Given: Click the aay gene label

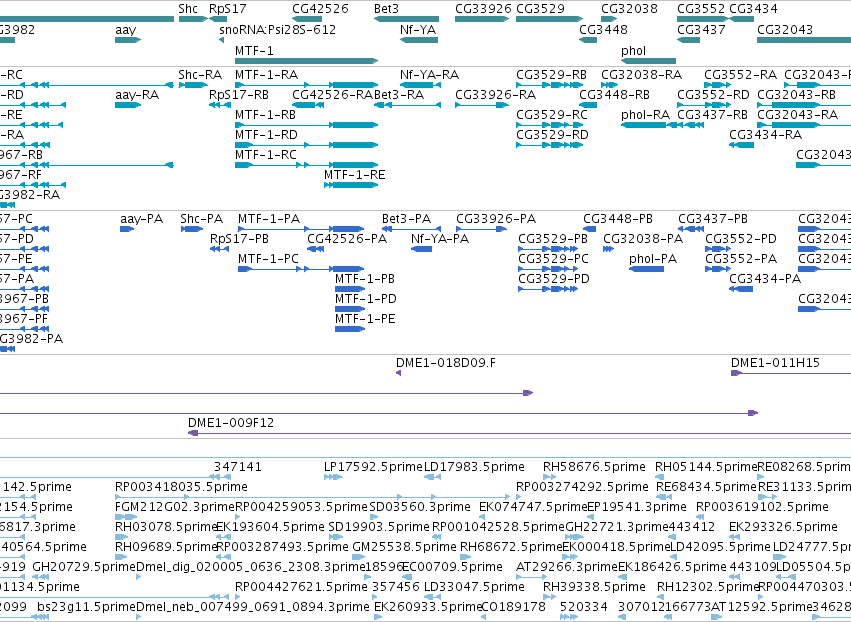Looking at the screenshot, I should coord(125,30).
